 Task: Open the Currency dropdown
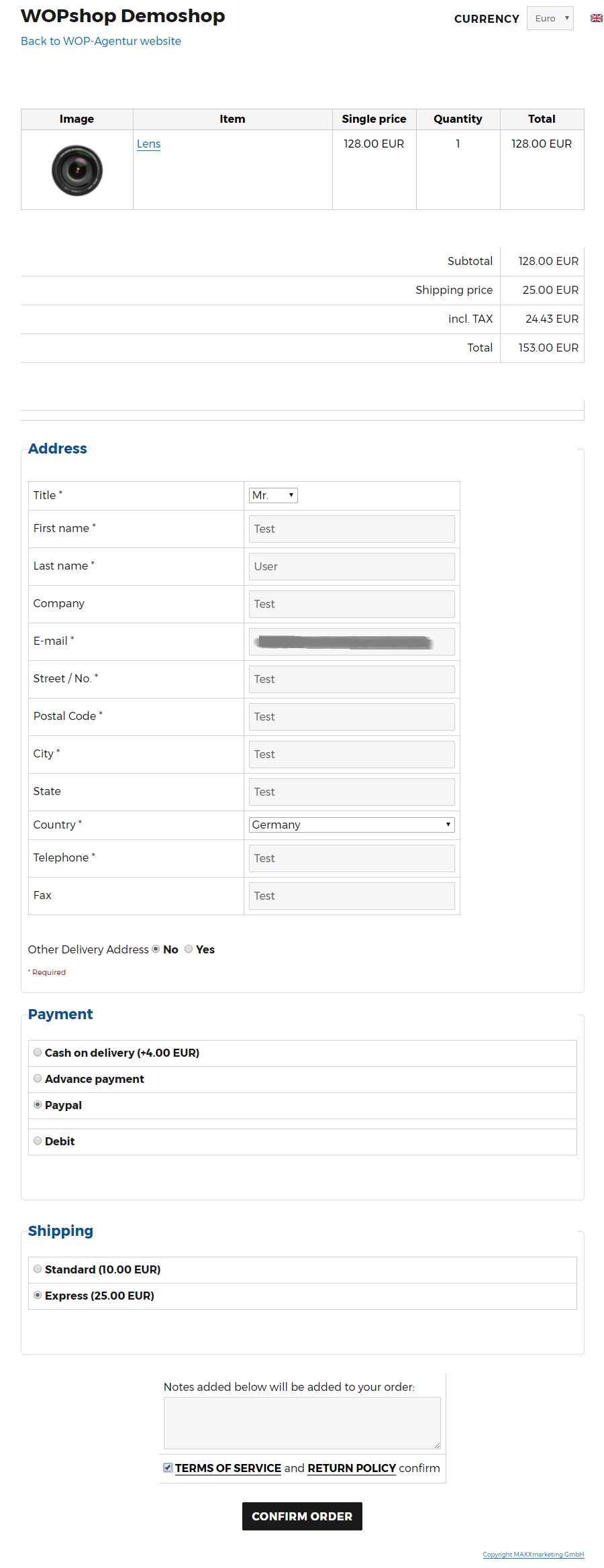click(x=550, y=18)
